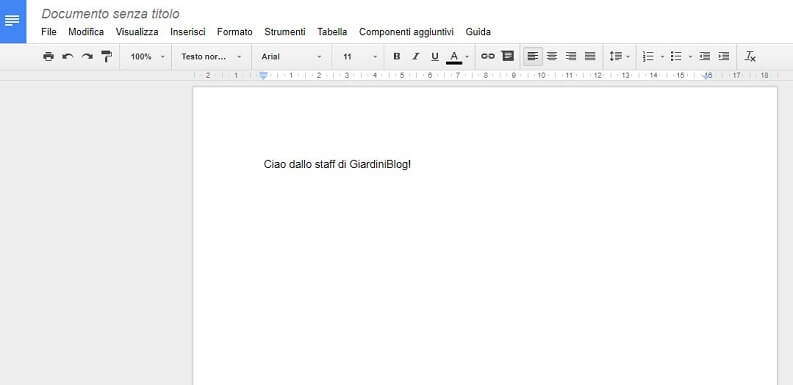Toggle italic formatting
This screenshot has height=385, width=793.
[416, 57]
